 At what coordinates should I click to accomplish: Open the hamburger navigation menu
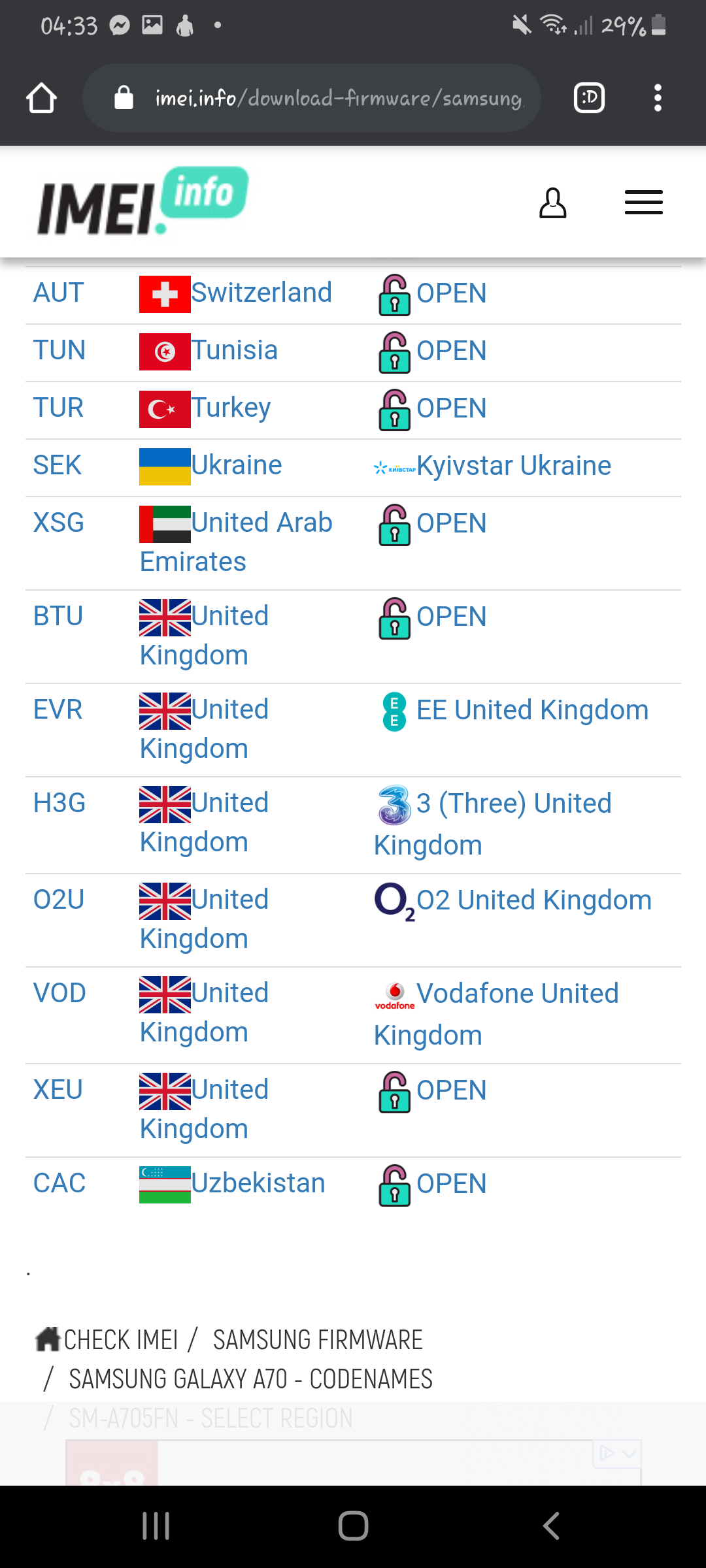[643, 203]
